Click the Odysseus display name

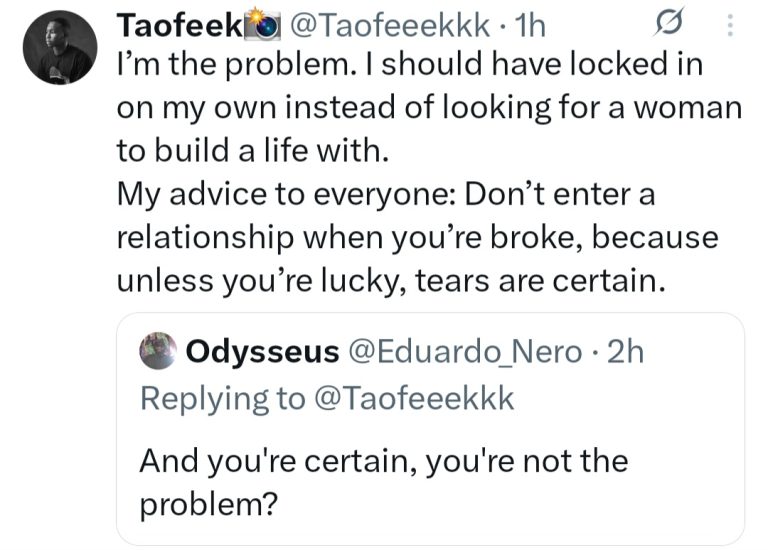pos(262,351)
